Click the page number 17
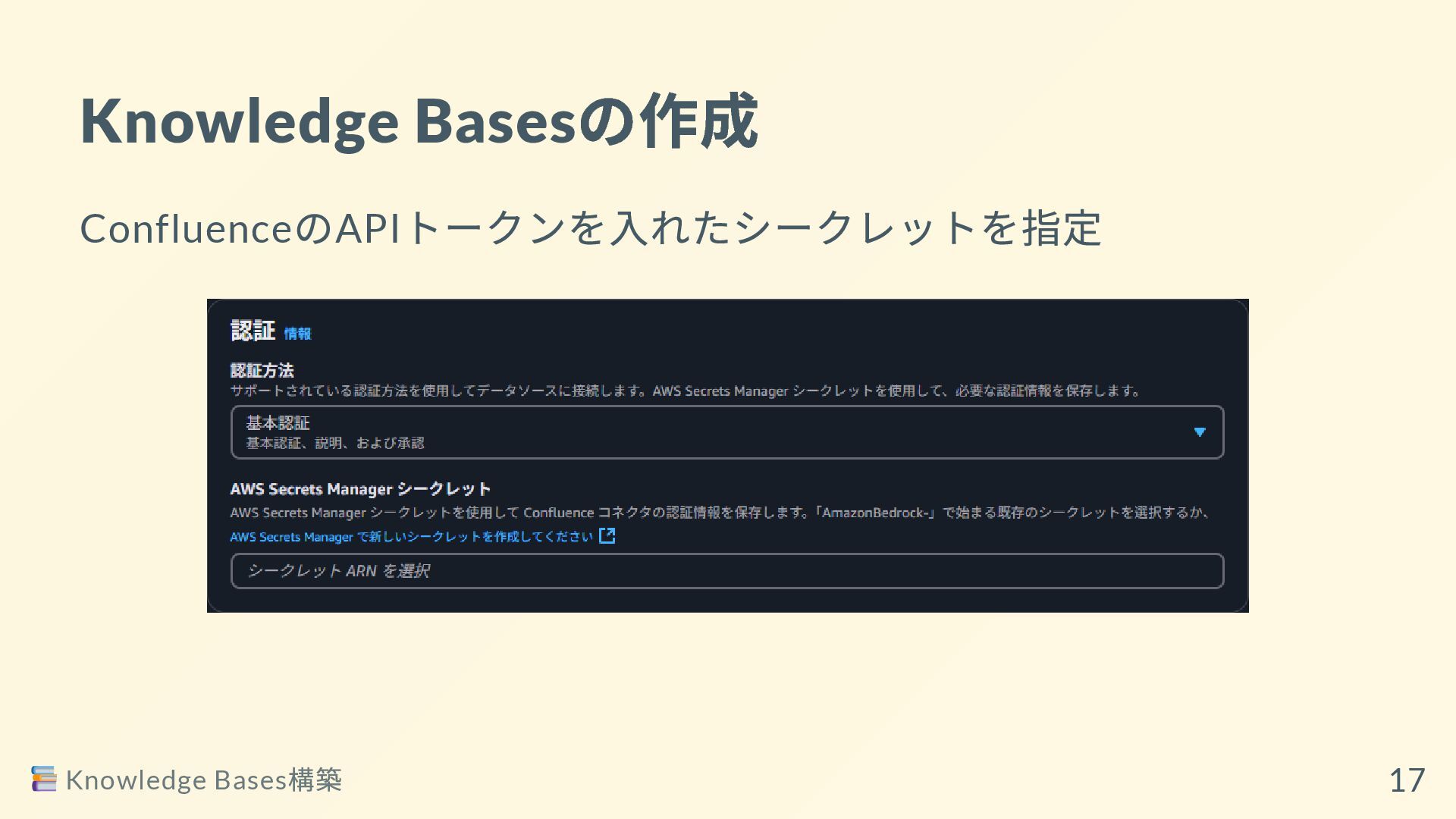Screen dimensions: 1456x819 [1407, 780]
